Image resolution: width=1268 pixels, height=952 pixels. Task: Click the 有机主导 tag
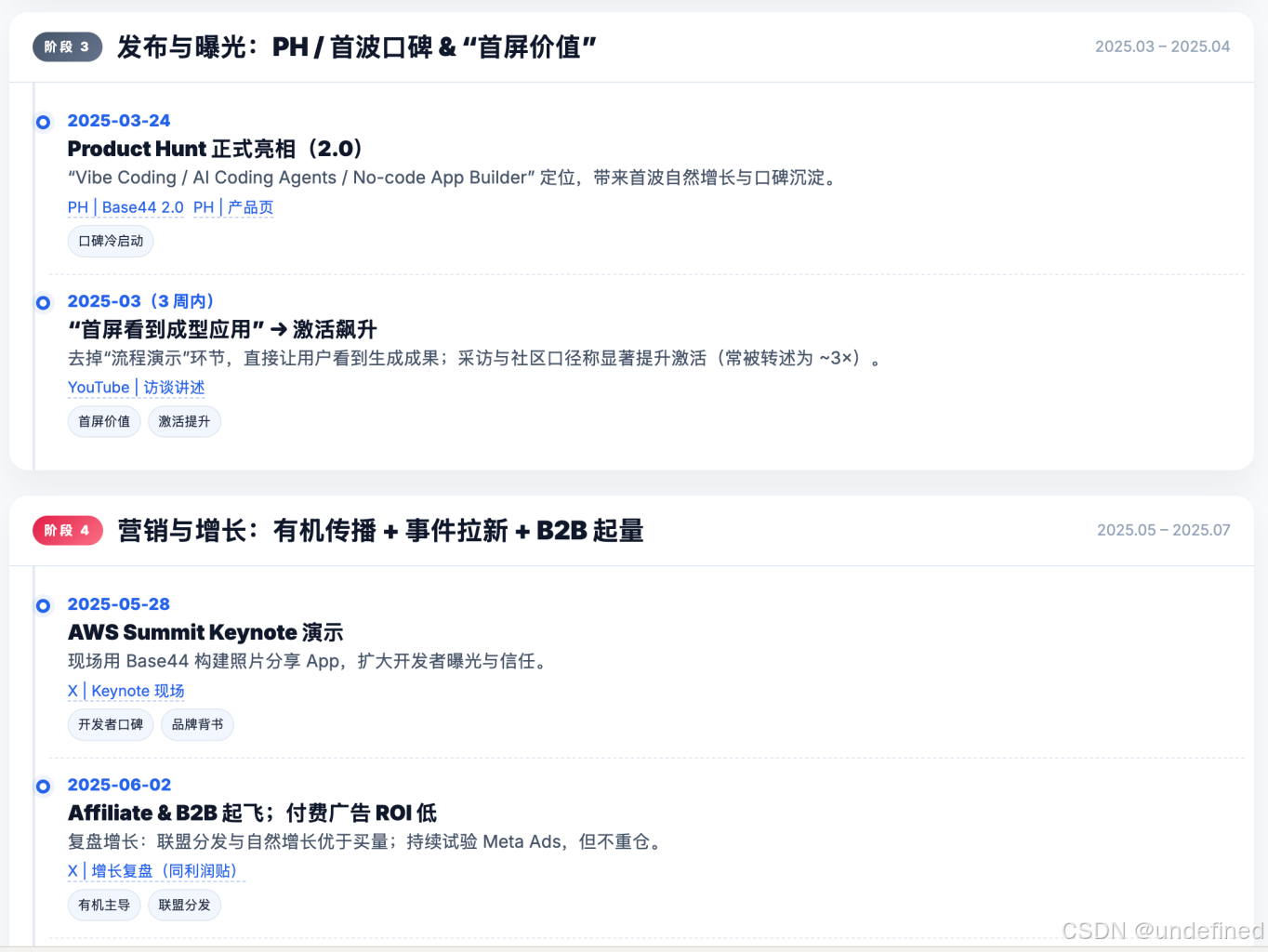[104, 905]
